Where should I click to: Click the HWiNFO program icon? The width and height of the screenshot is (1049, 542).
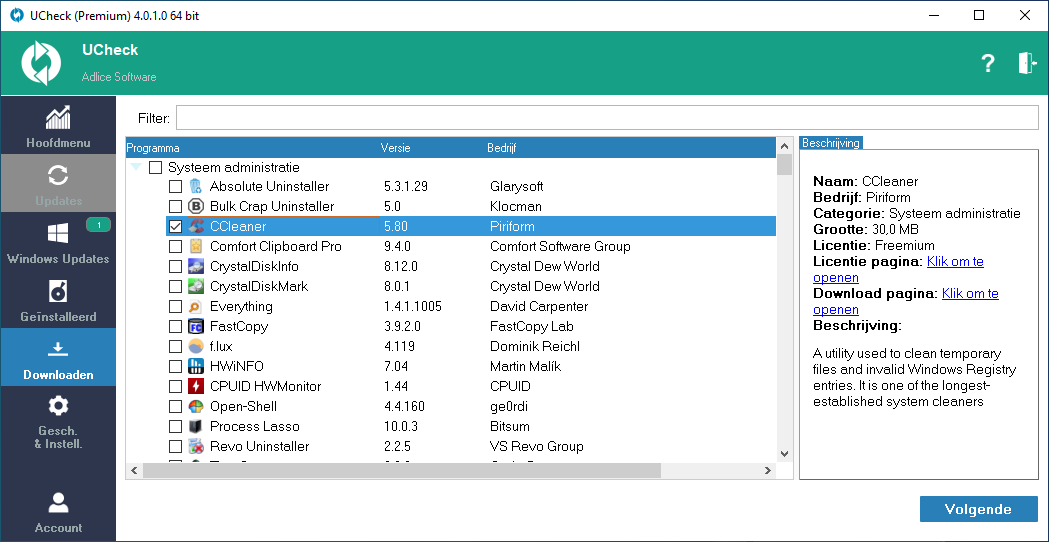coord(195,367)
